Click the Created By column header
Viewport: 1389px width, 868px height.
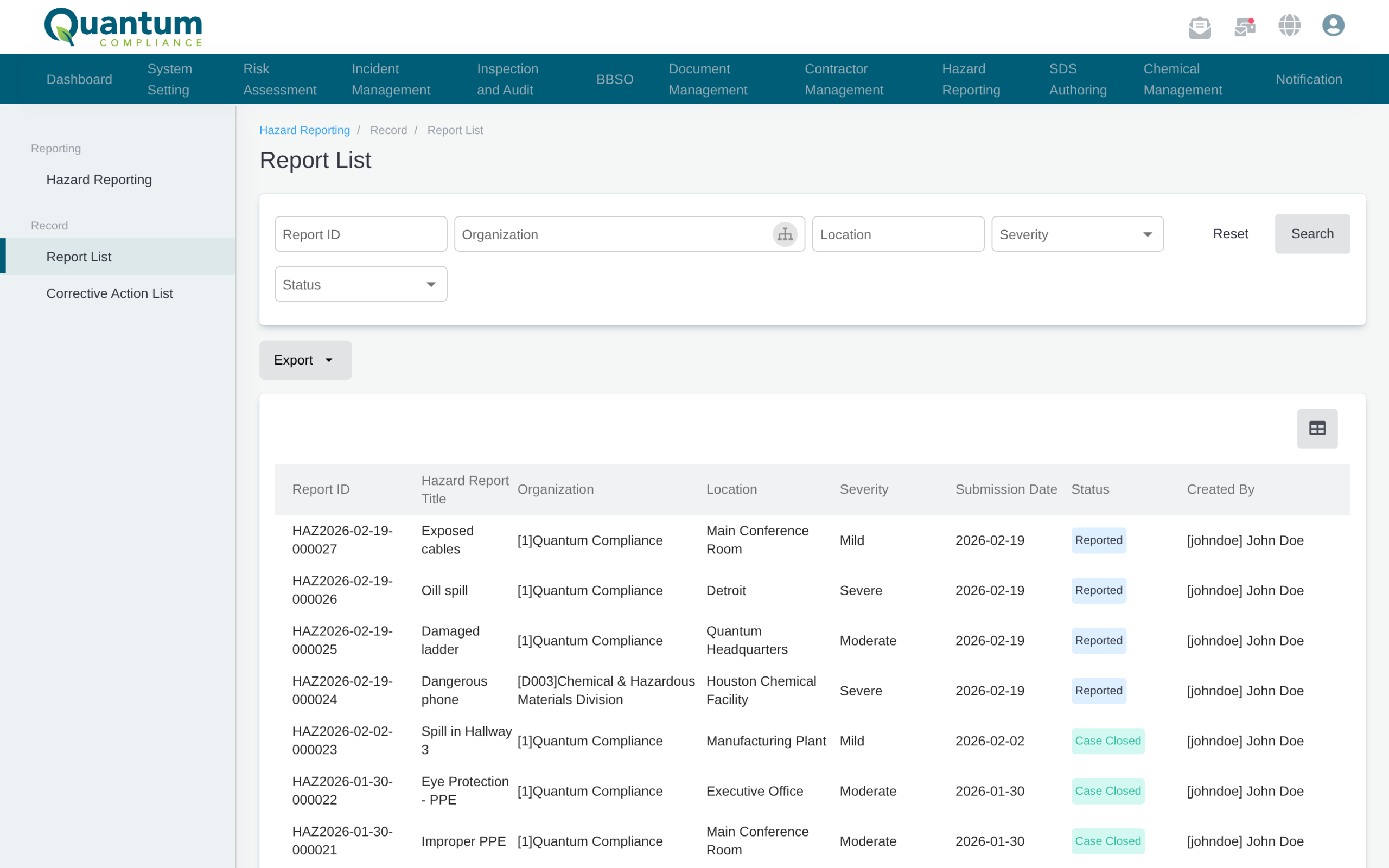[x=1220, y=489]
